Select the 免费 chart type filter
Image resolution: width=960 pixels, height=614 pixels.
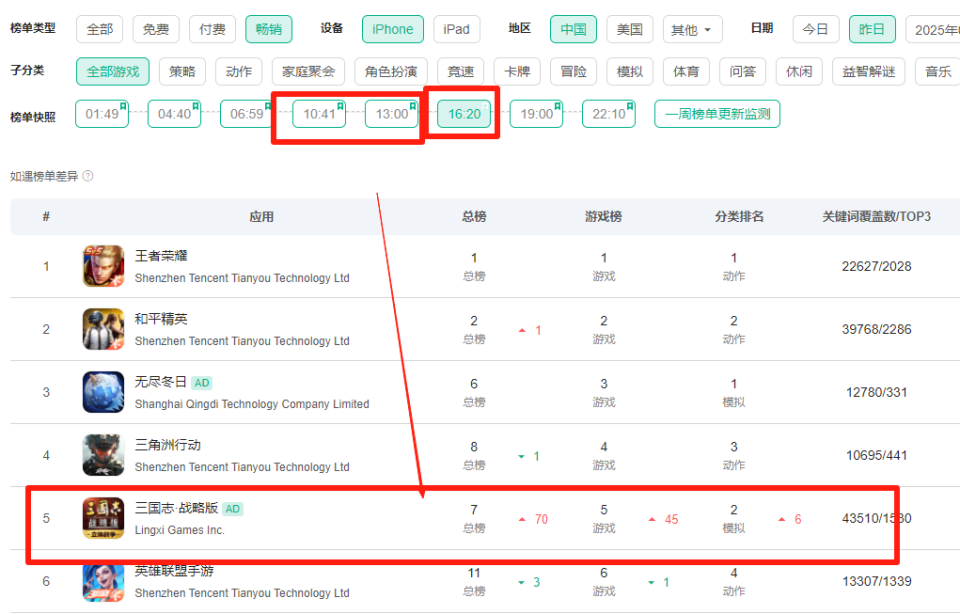(x=156, y=29)
